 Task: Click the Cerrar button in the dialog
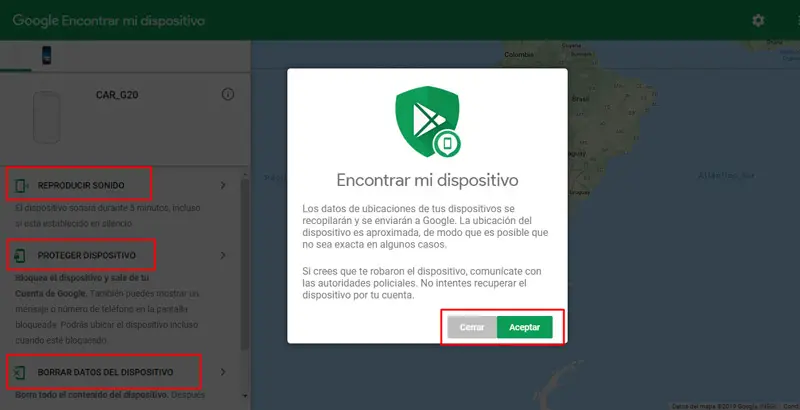click(472, 327)
